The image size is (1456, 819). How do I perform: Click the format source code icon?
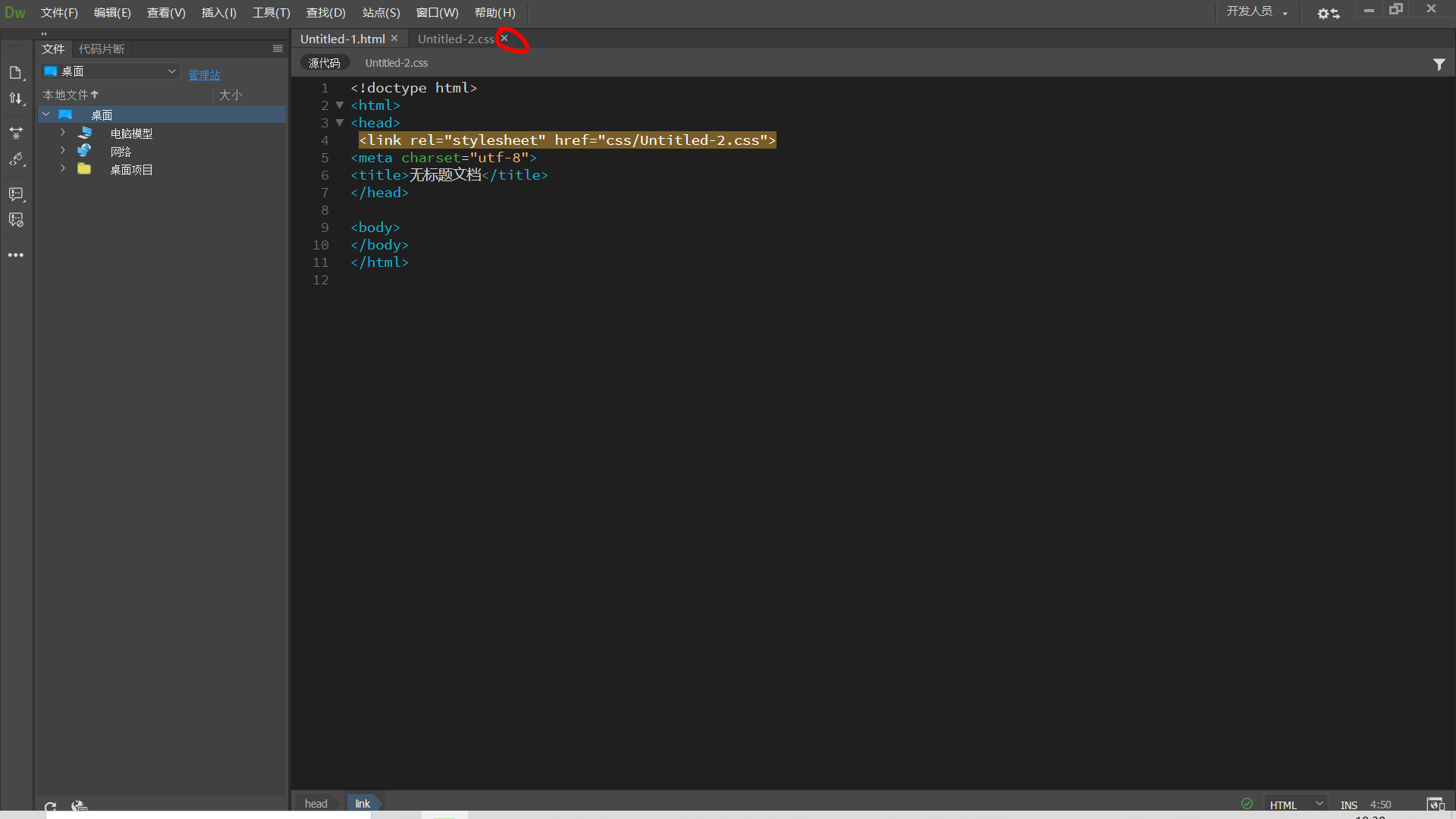coord(16,159)
